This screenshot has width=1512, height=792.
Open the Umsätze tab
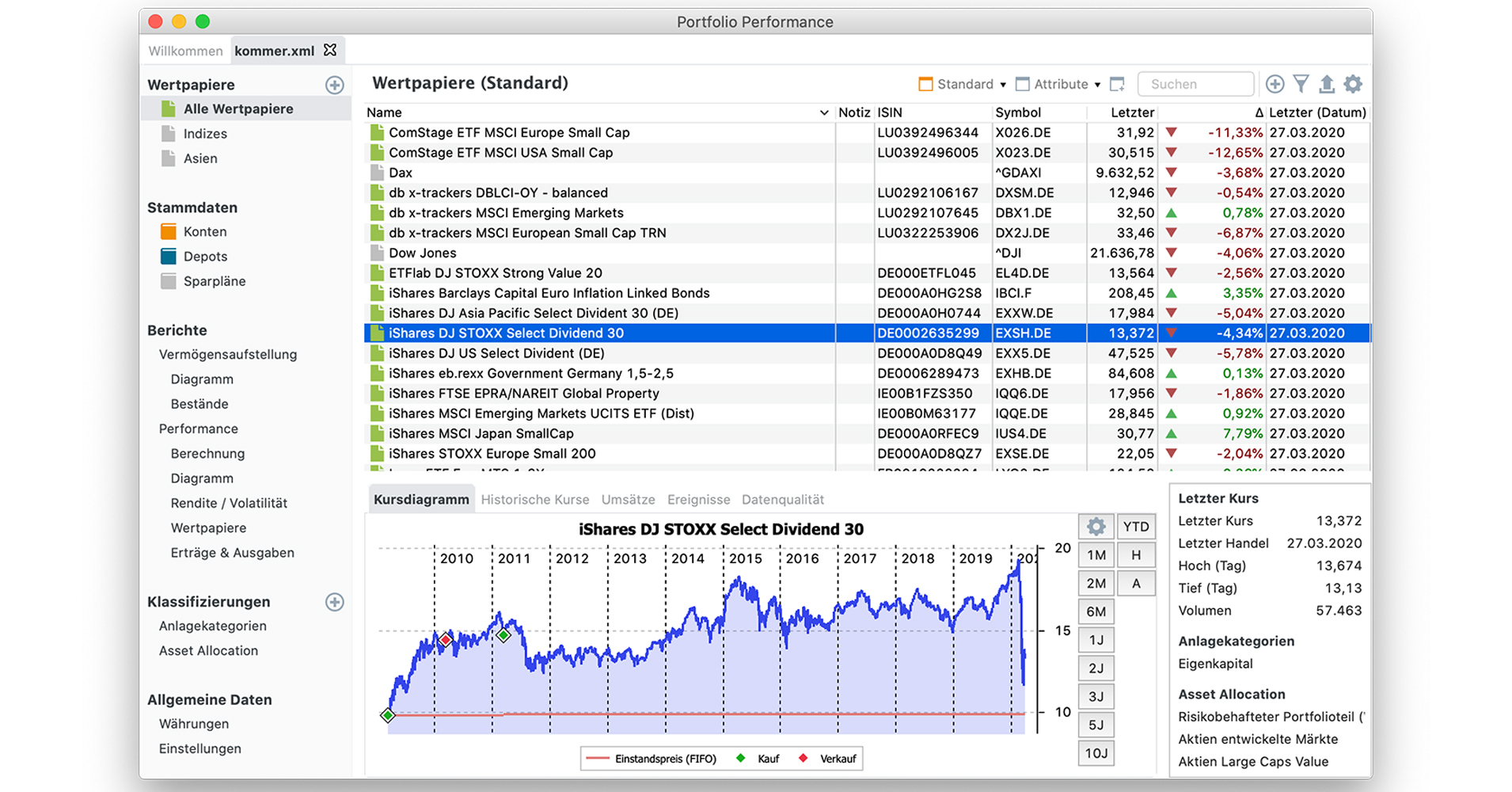click(629, 499)
